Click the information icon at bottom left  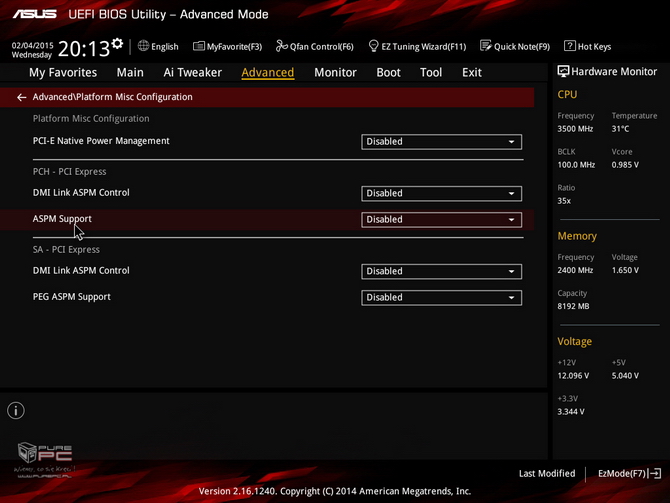16,410
